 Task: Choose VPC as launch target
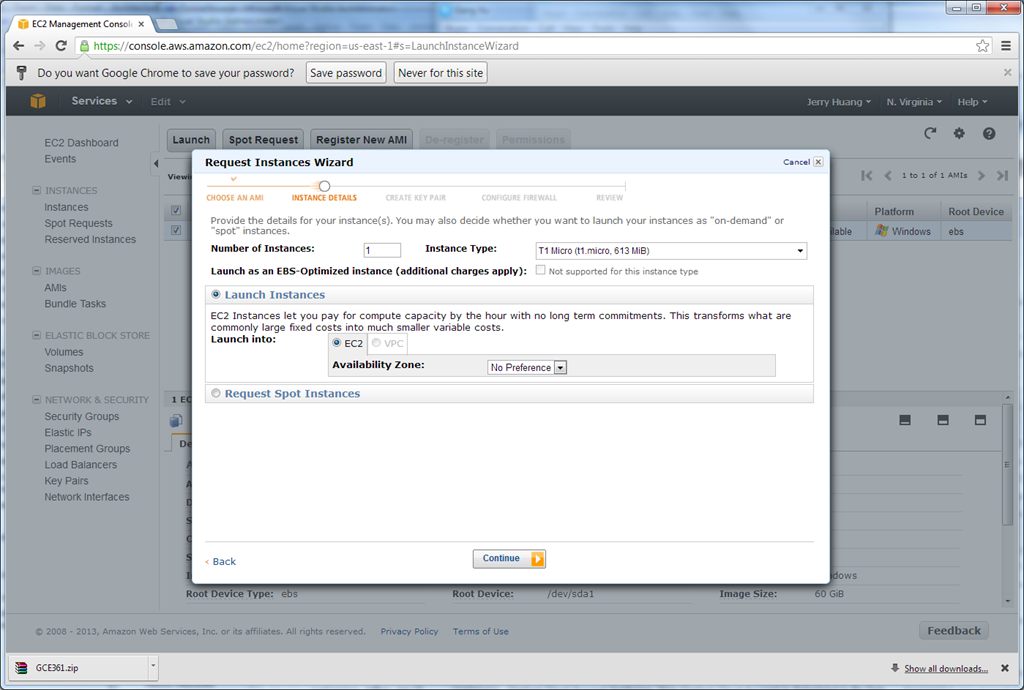[376, 343]
